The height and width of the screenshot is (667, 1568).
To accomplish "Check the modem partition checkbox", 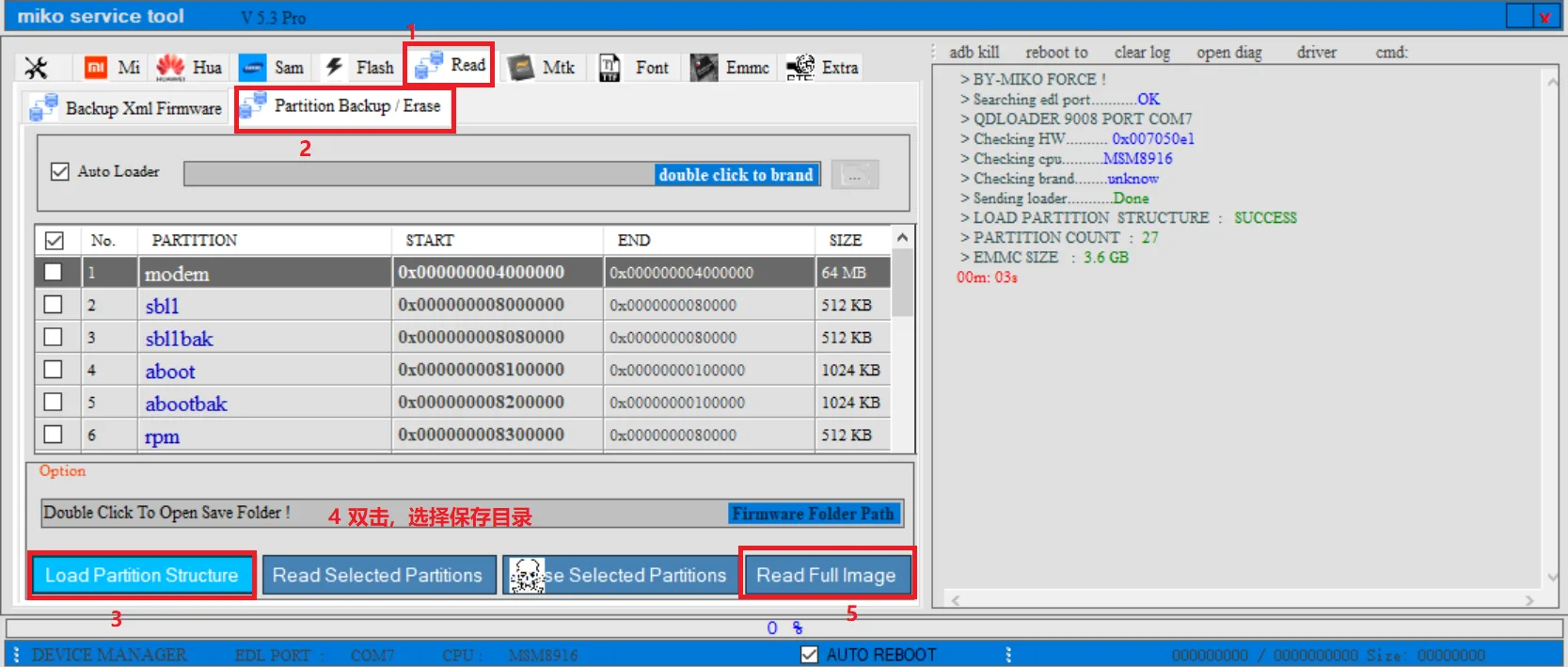I will point(54,272).
